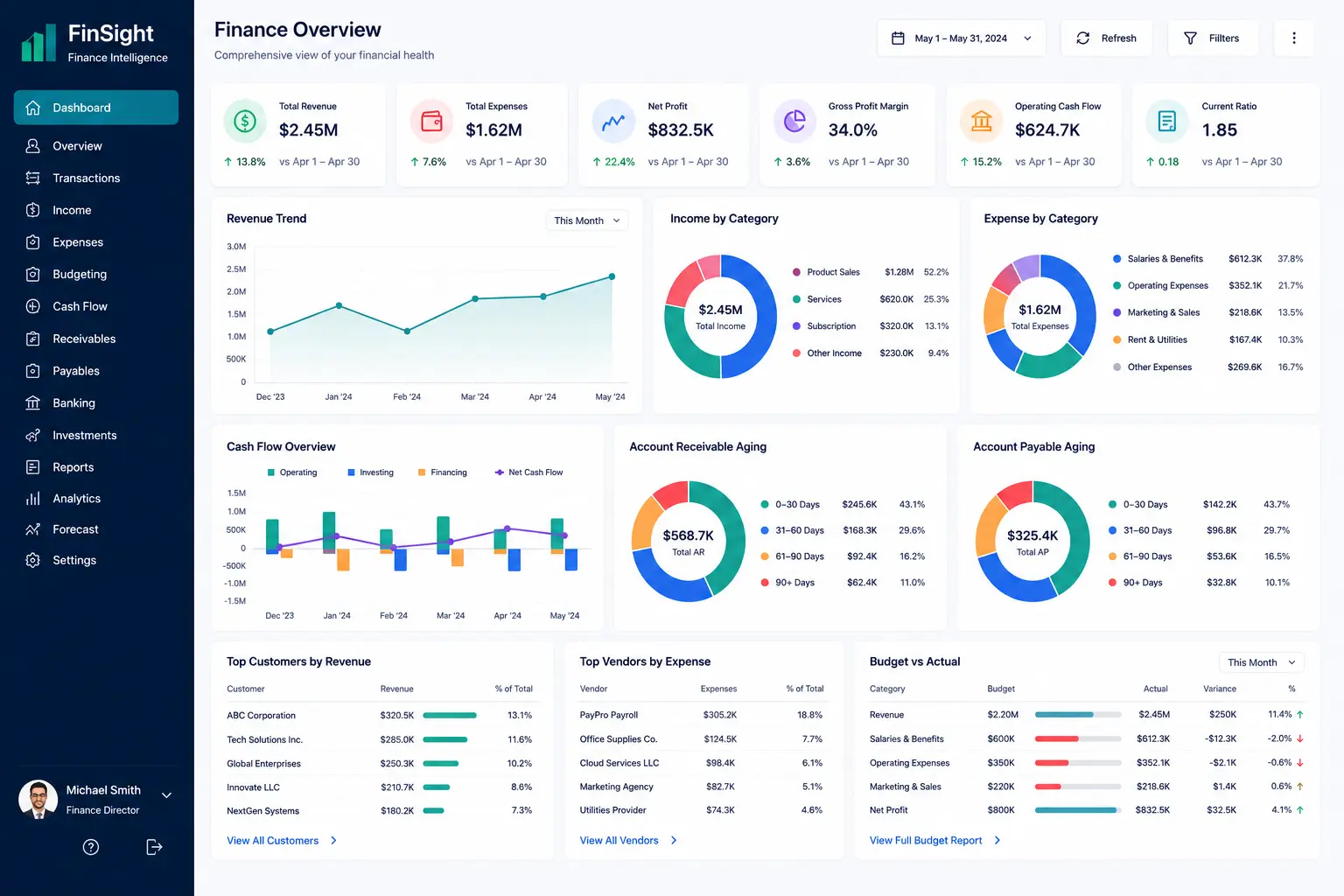
Task: Click the logout icon in sidebar footer
Action: click(154, 847)
